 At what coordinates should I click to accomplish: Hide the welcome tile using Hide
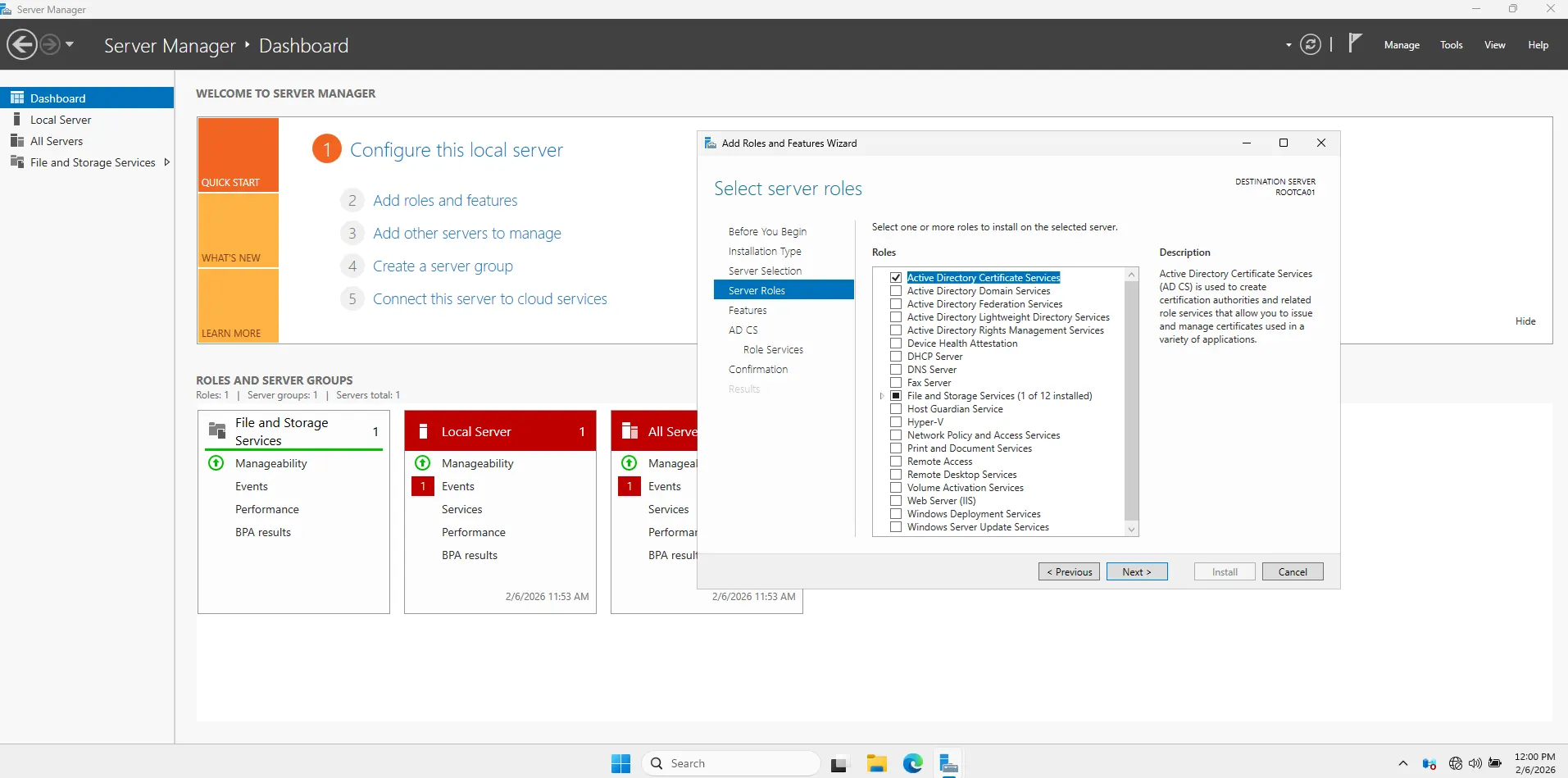click(x=1525, y=321)
